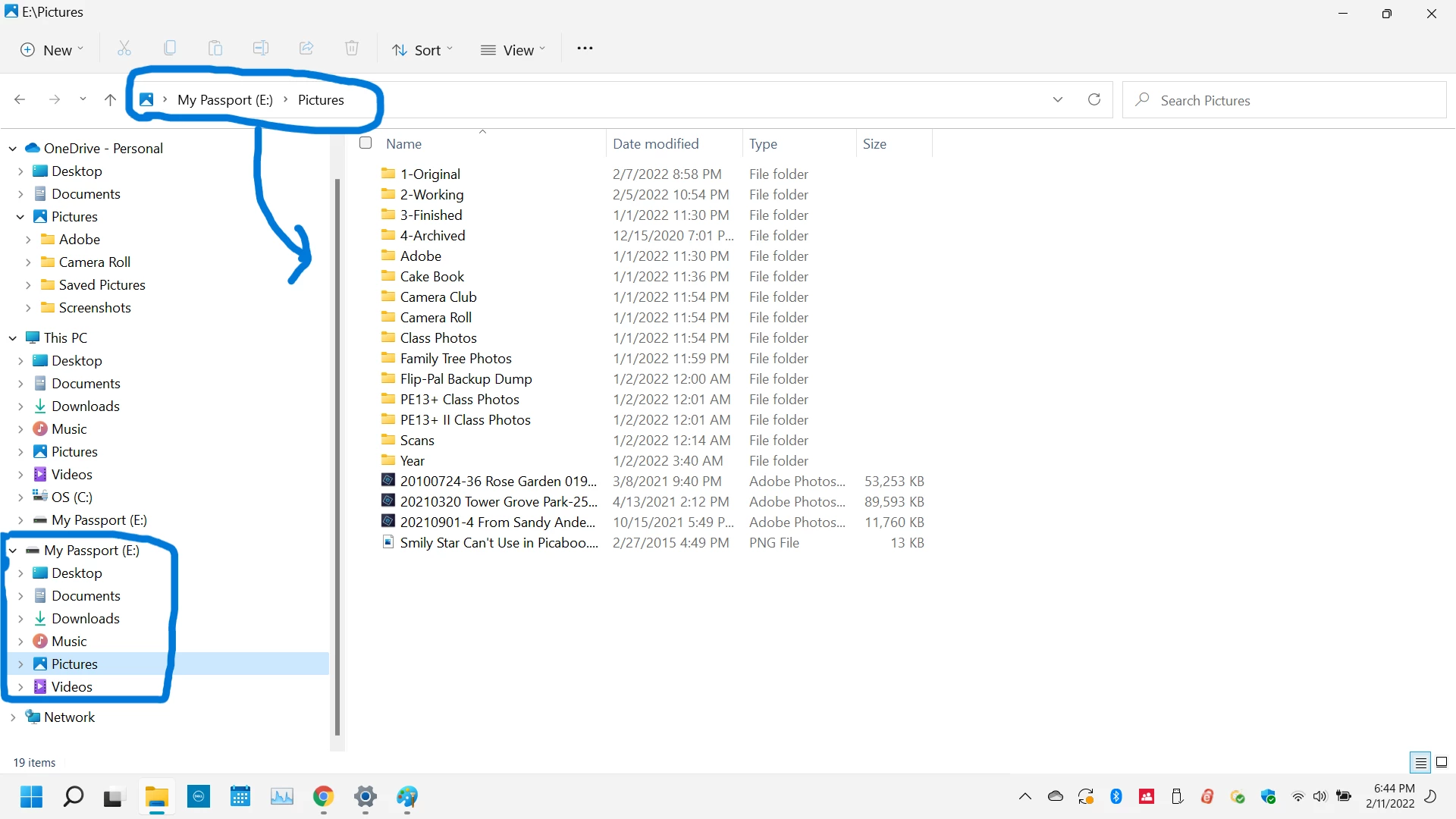Click the Share icon in toolbar
This screenshot has height=819, width=1456.
pyautogui.click(x=306, y=49)
